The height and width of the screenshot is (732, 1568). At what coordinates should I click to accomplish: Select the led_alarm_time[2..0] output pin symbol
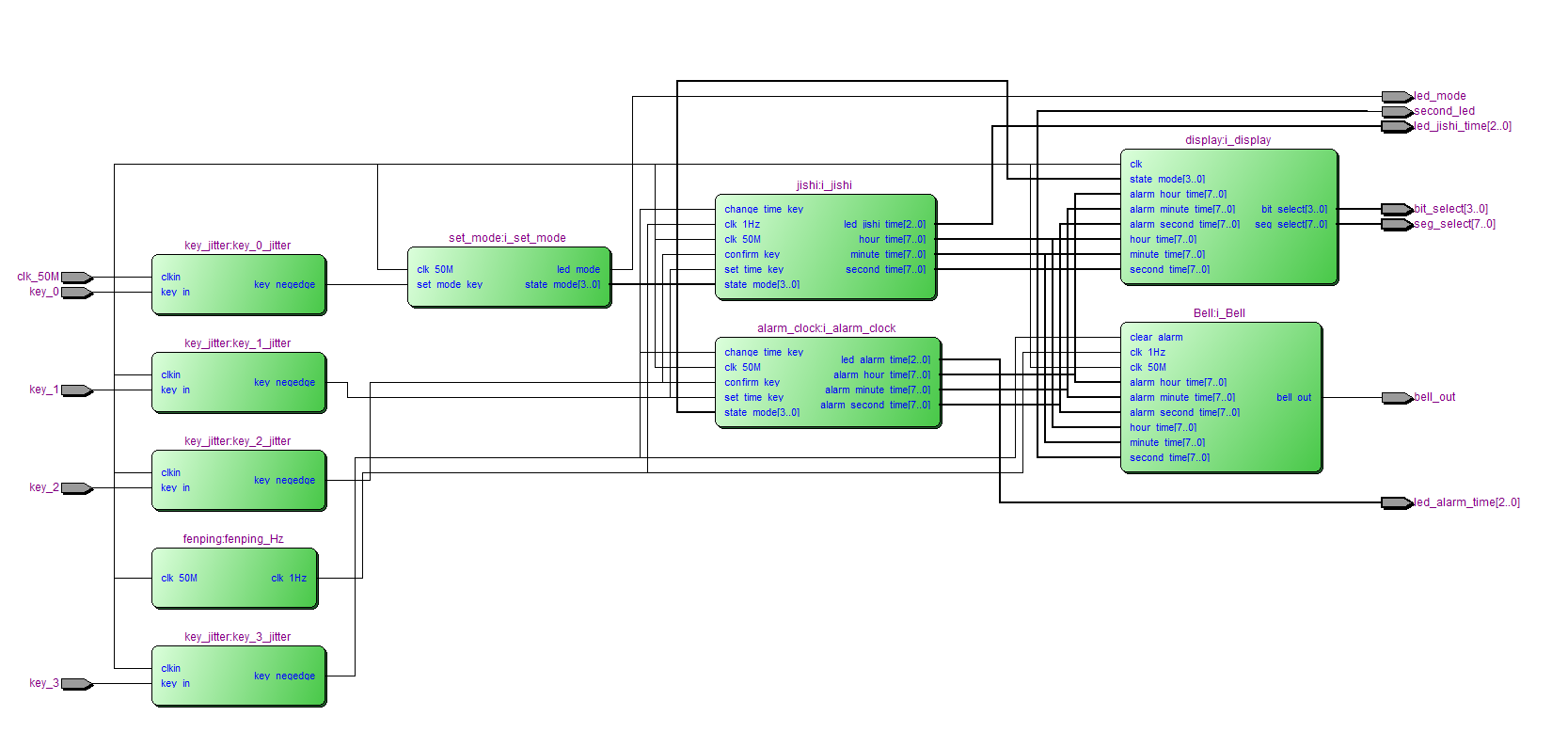[x=1397, y=503]
